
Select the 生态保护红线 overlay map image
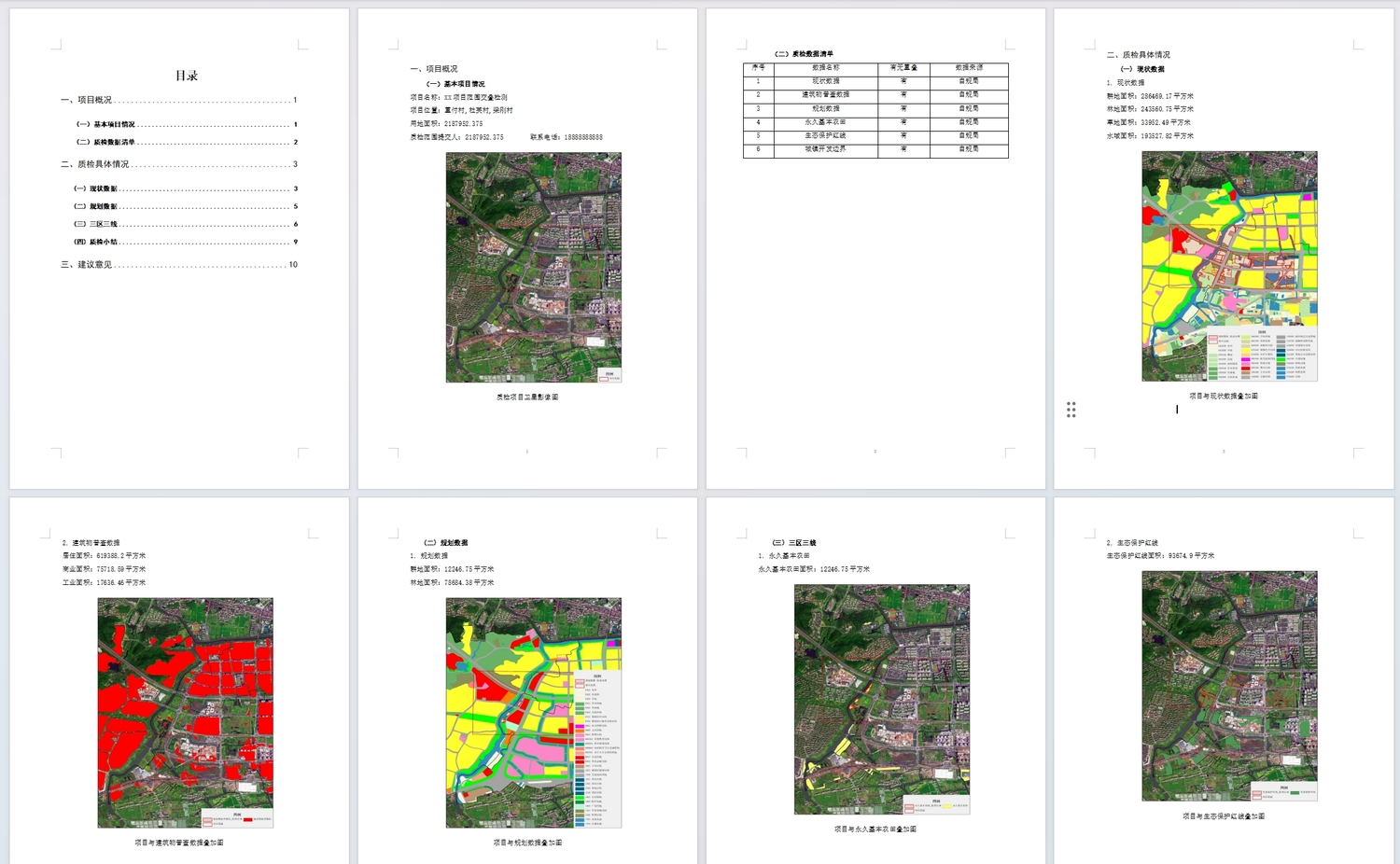tap(1229, 686)
